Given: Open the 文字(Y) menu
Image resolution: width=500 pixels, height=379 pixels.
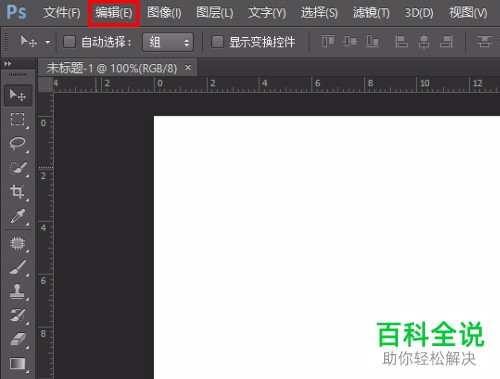Looking at the screenshot, I should (x=267, y=13).
